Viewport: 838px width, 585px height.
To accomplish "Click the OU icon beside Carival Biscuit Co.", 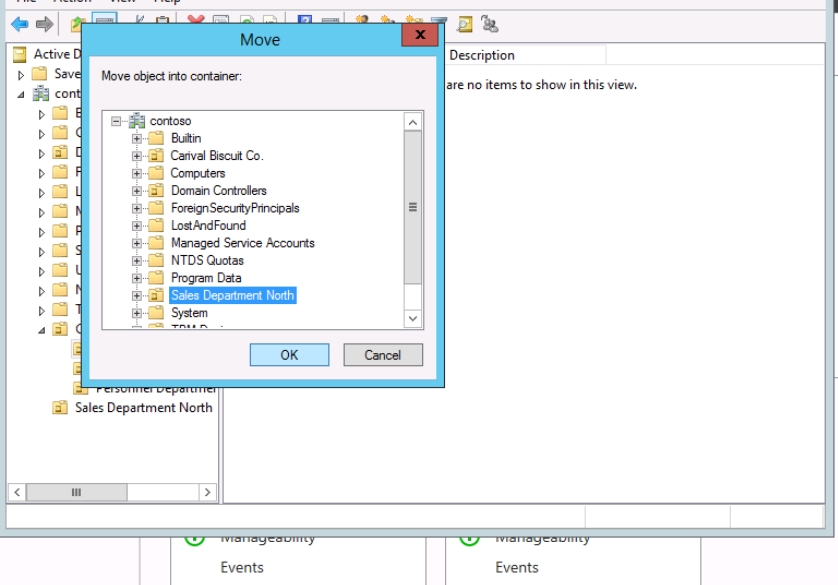I will pos(156,156).
